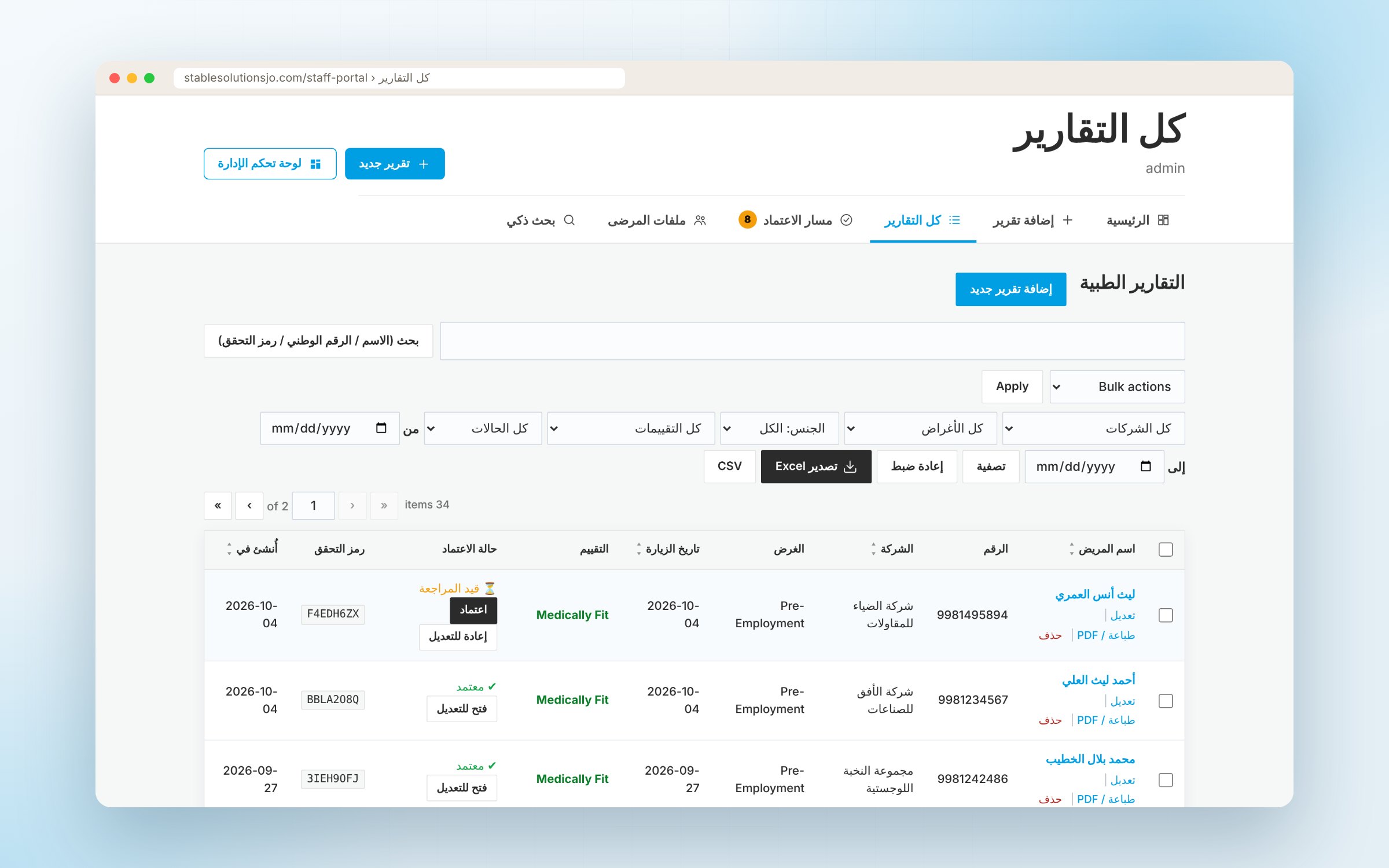This screenshot has width=1389, height=868.
Task: Click the last page double-right arrow
Action: coord(384,506)
